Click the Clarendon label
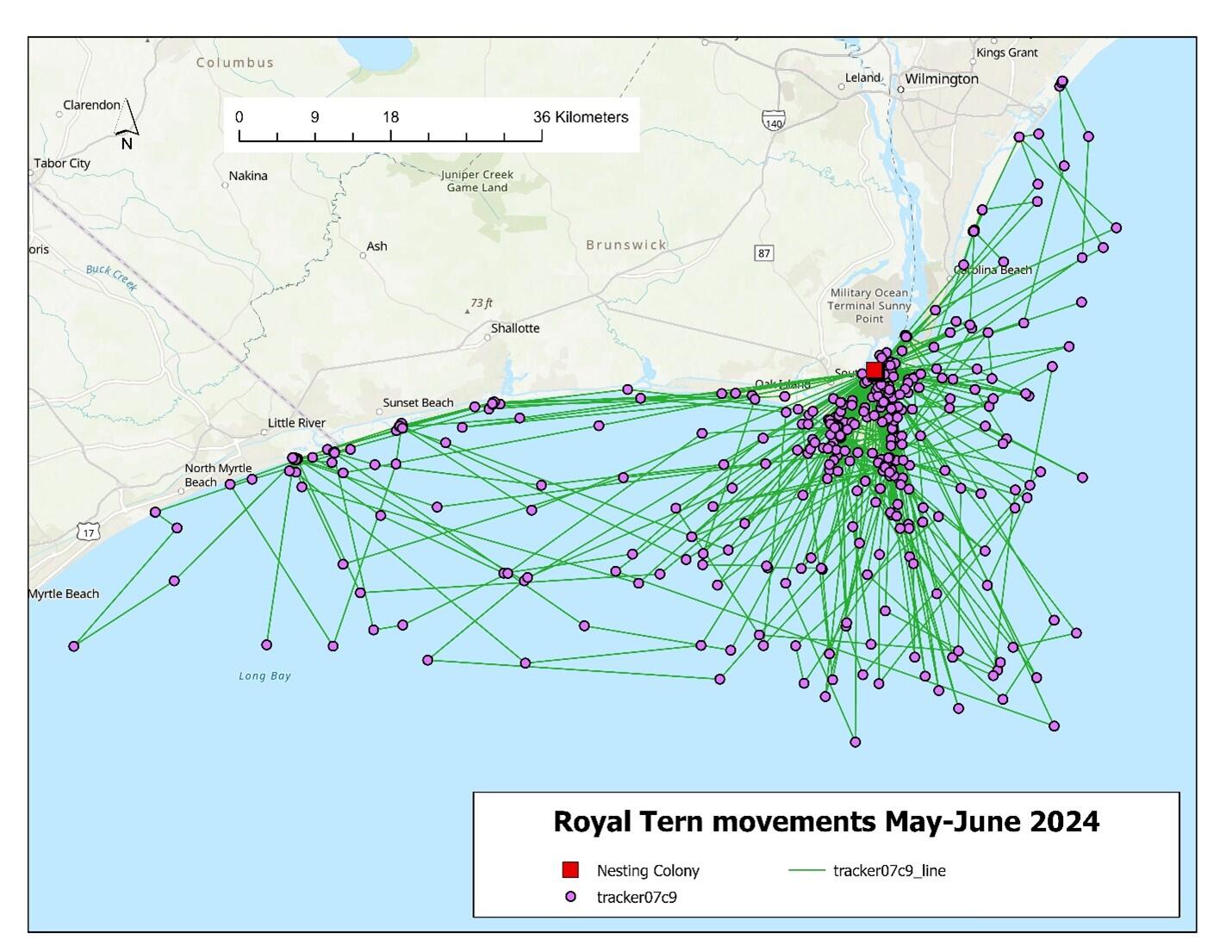1232x952 pixels. pyautogui.click(x=92, y=105)
